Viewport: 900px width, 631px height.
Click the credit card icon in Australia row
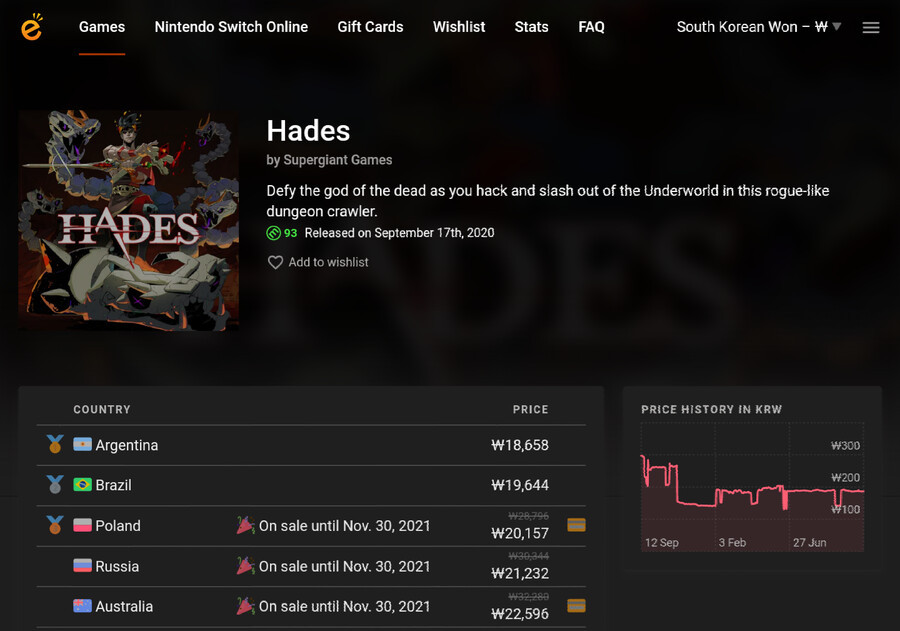[x=576, y=606]
